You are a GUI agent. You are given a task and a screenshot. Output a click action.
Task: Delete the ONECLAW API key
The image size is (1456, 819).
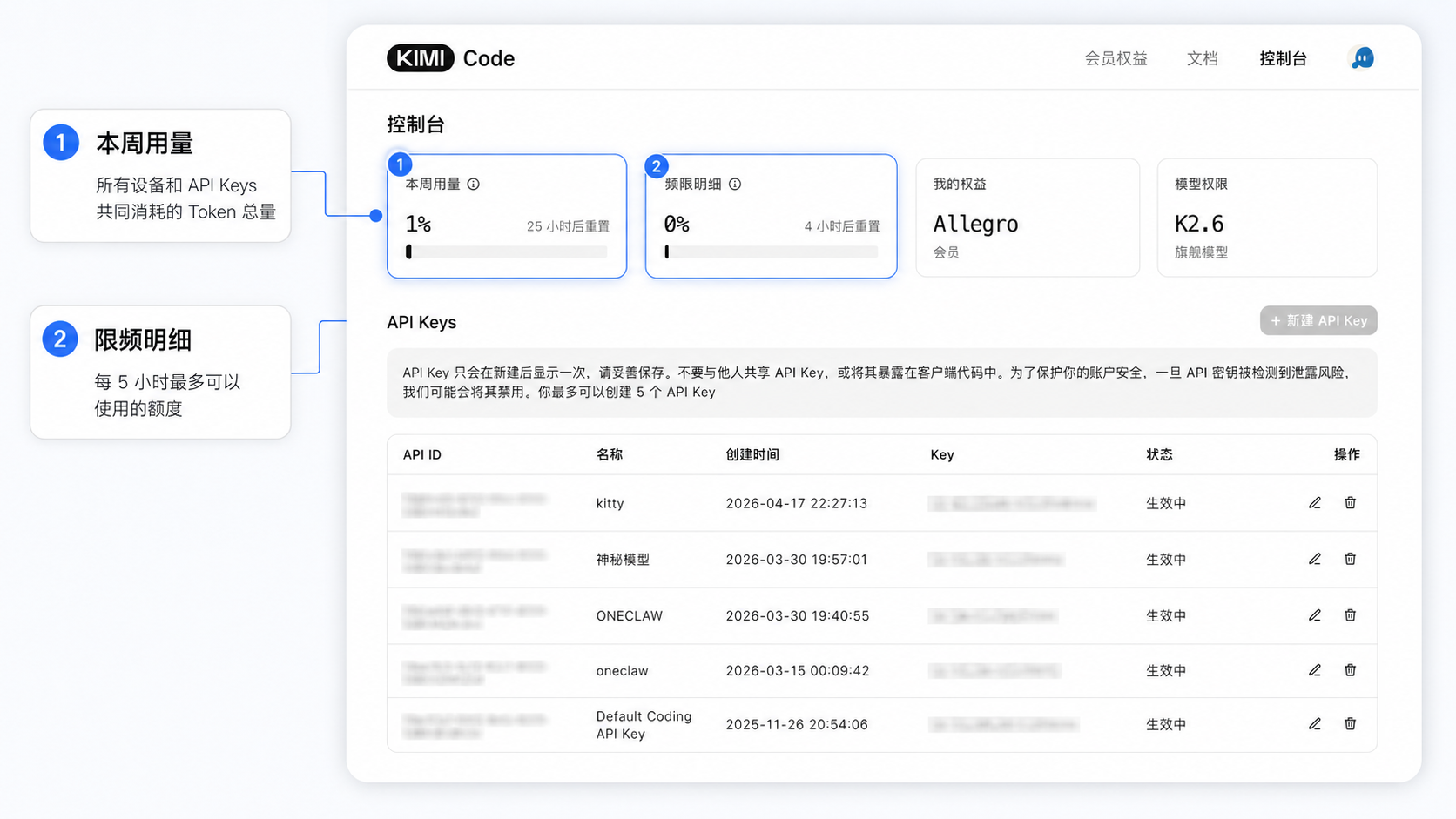(x=1350, y=615)
